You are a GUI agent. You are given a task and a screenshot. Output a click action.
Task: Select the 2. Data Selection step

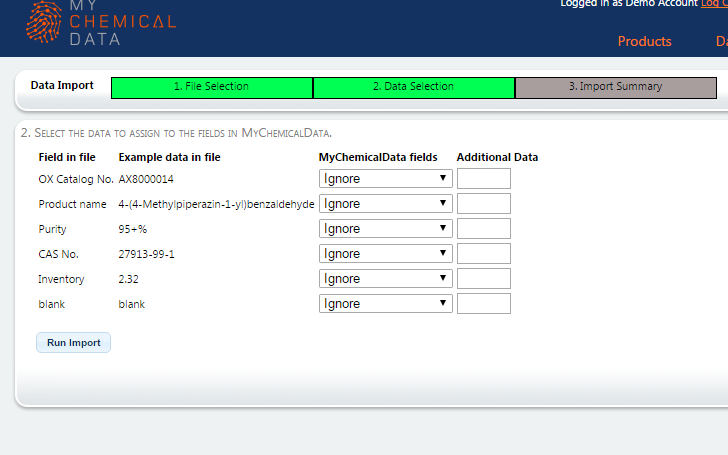point(414,88)
